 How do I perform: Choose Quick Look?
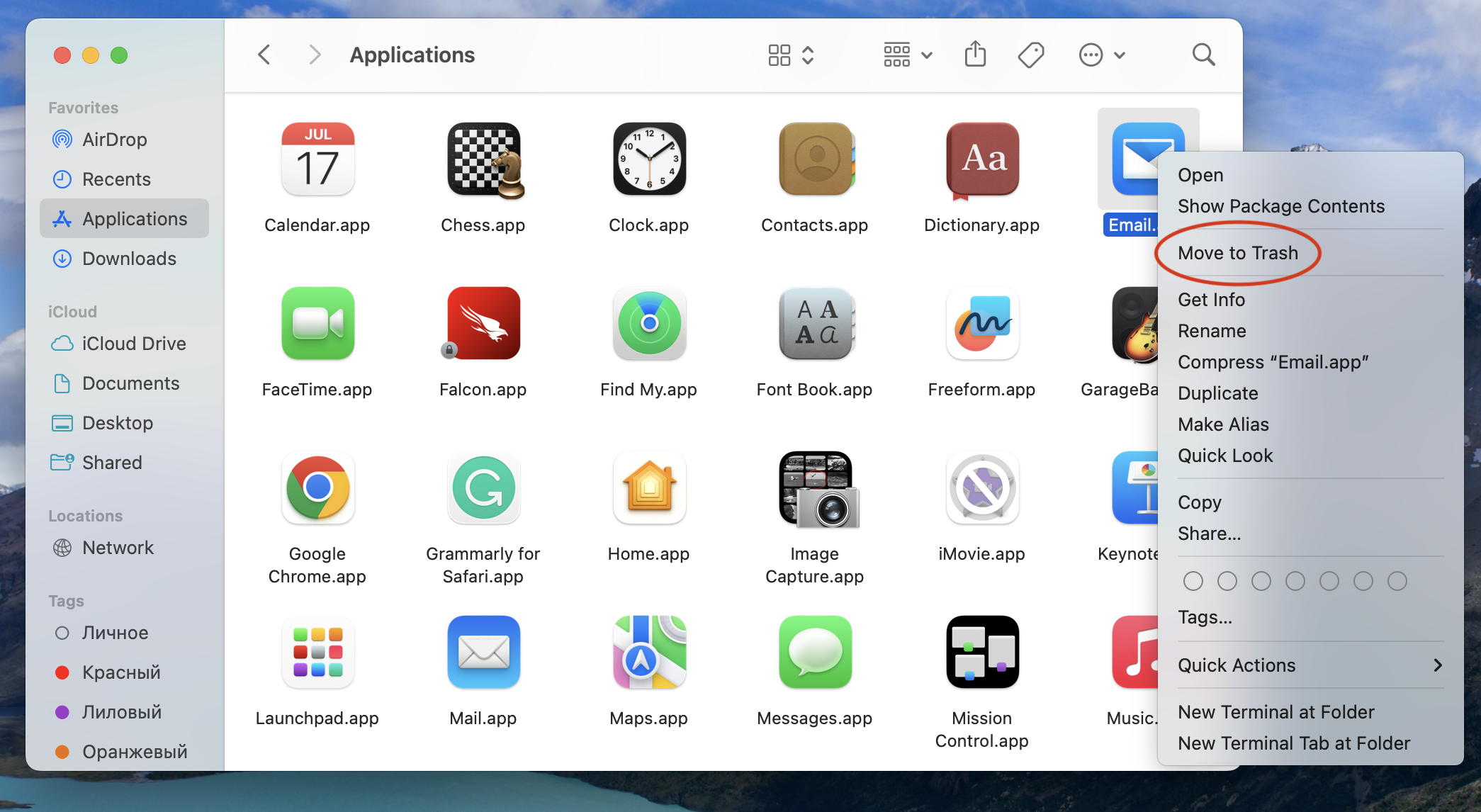tap(1310, 456)
